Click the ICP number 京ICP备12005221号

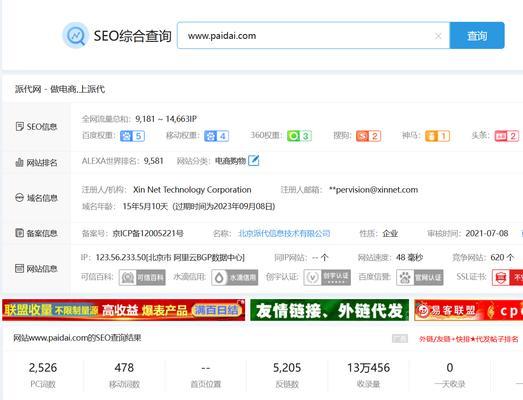click(148, 233)
